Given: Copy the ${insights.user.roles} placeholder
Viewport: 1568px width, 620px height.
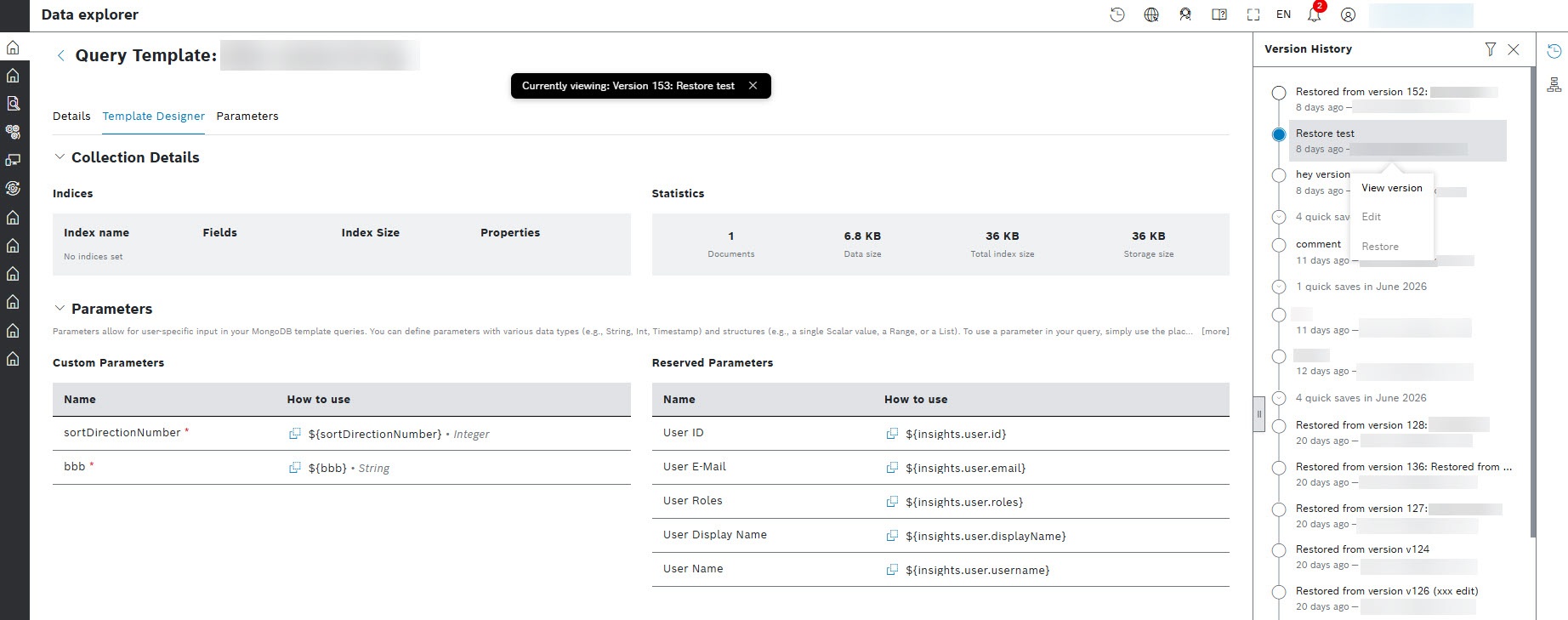Looking at the screenshot, I should (892, 502).
